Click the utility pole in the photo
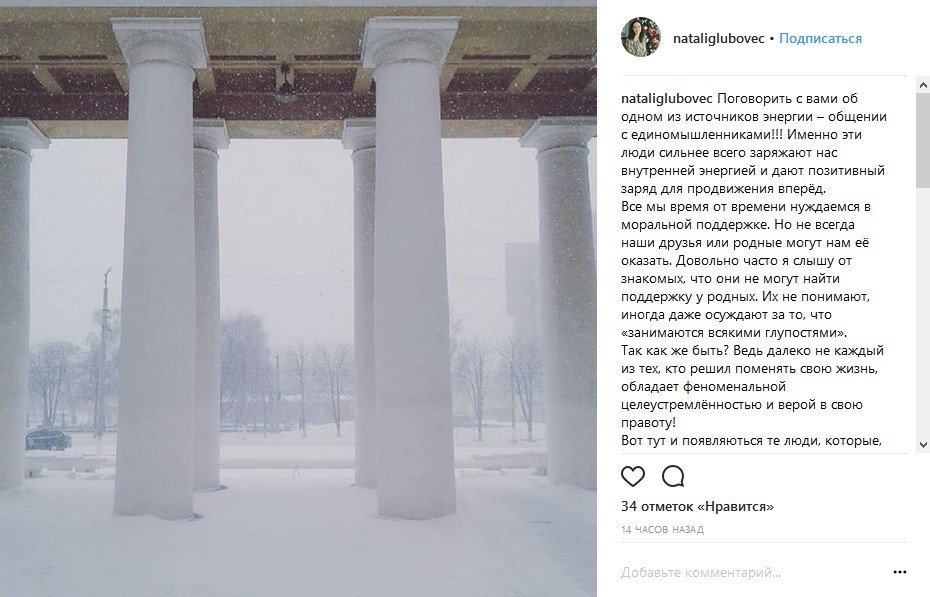 click(104, 350)
